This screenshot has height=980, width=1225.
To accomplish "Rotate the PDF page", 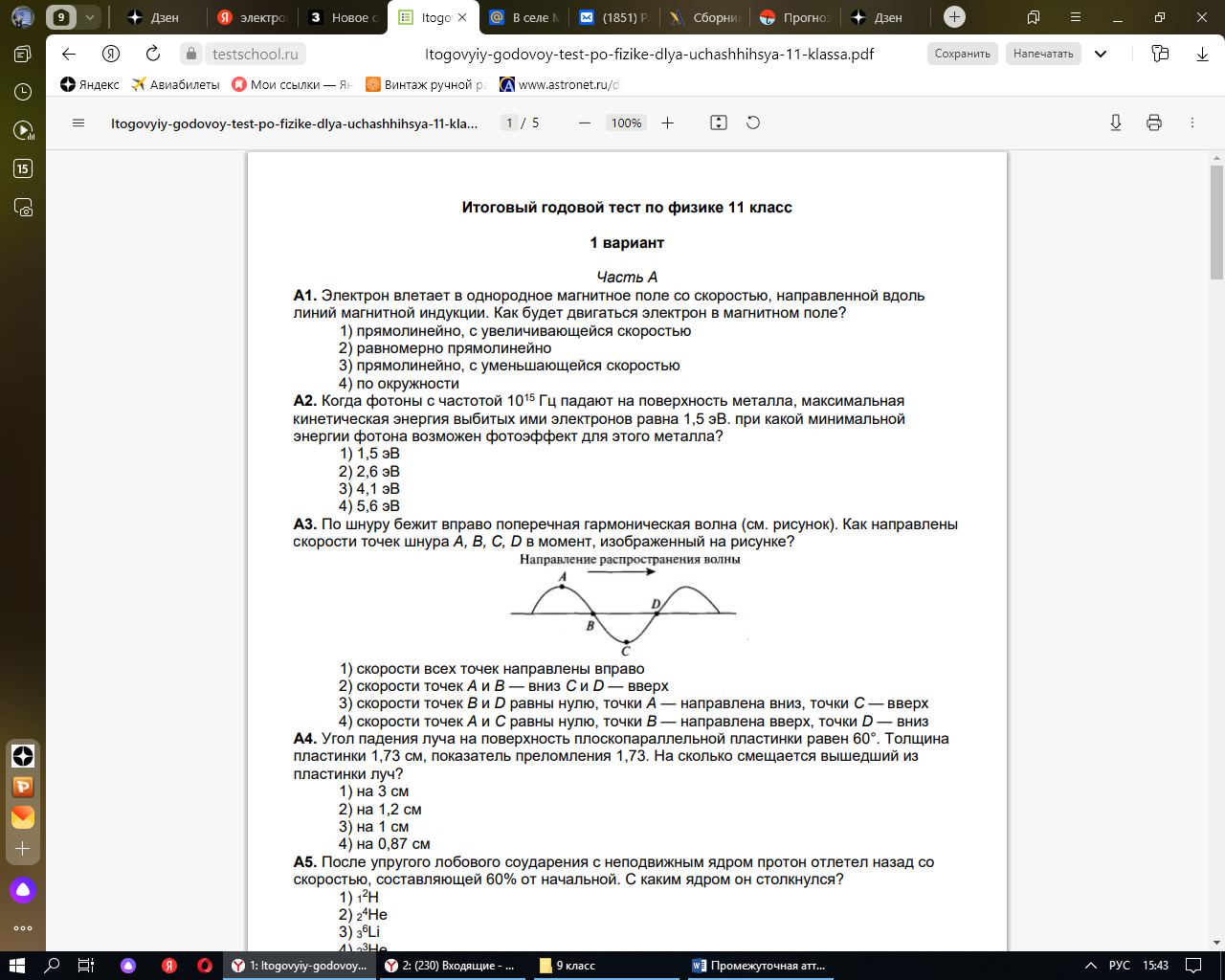I will pos(753,122).
